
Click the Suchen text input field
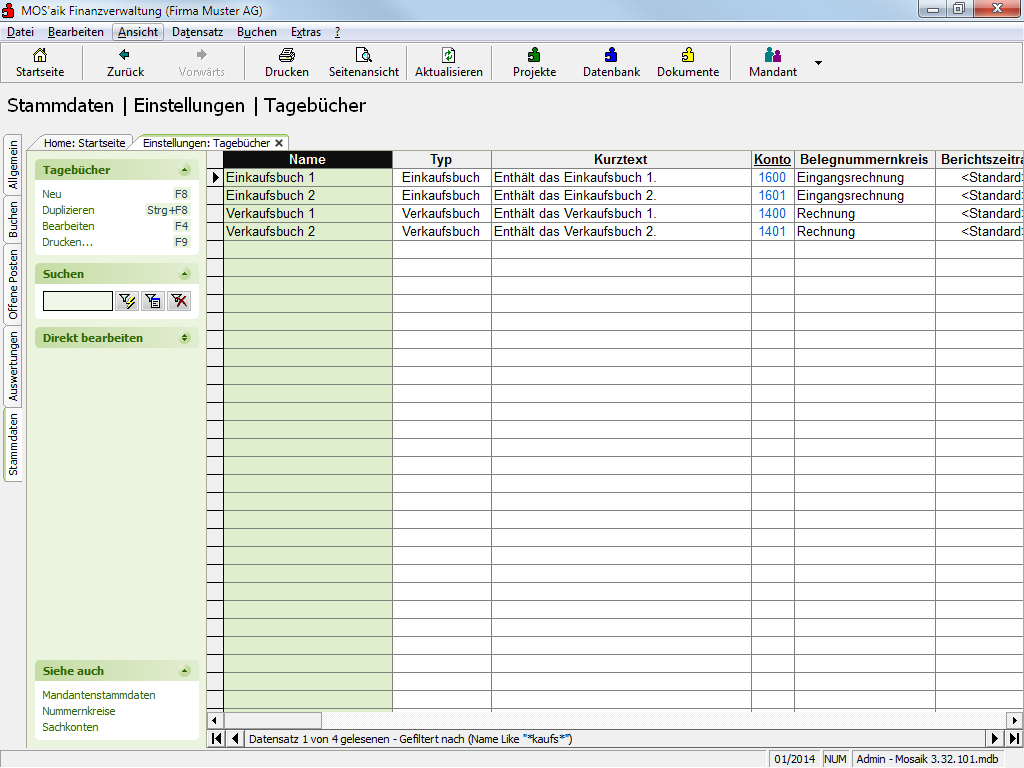point(78,301)
